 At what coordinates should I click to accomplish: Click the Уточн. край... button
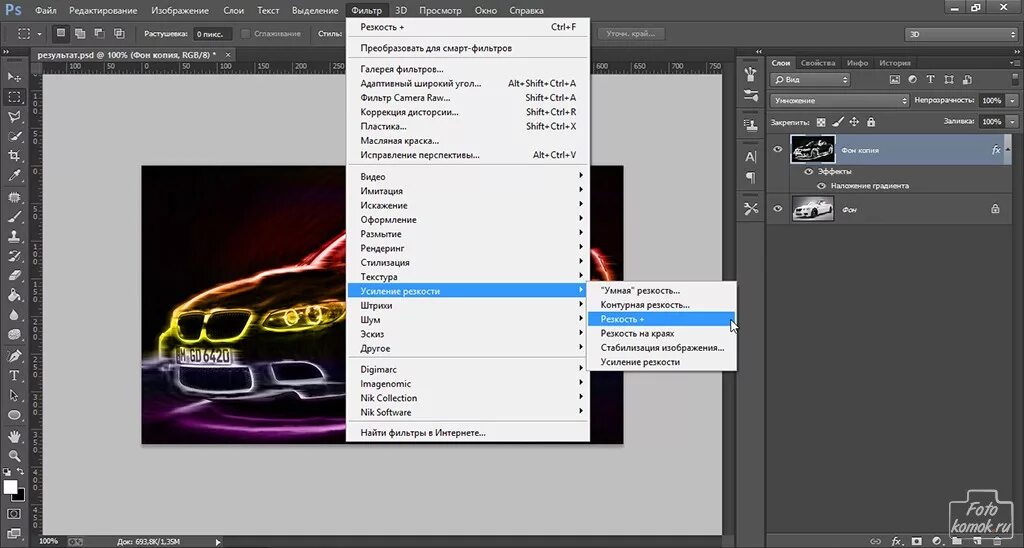(x=630, y=33)
